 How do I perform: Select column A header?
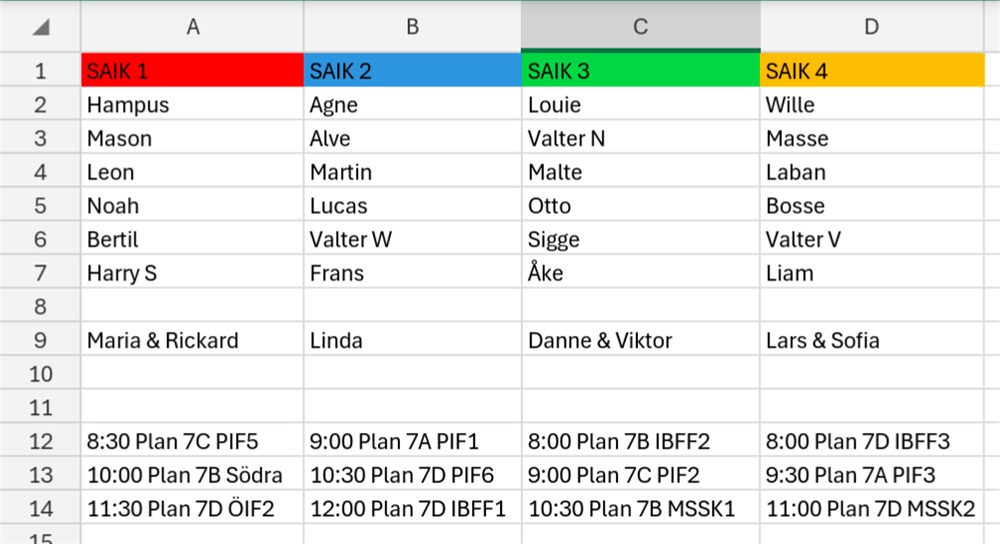[192, 27]
